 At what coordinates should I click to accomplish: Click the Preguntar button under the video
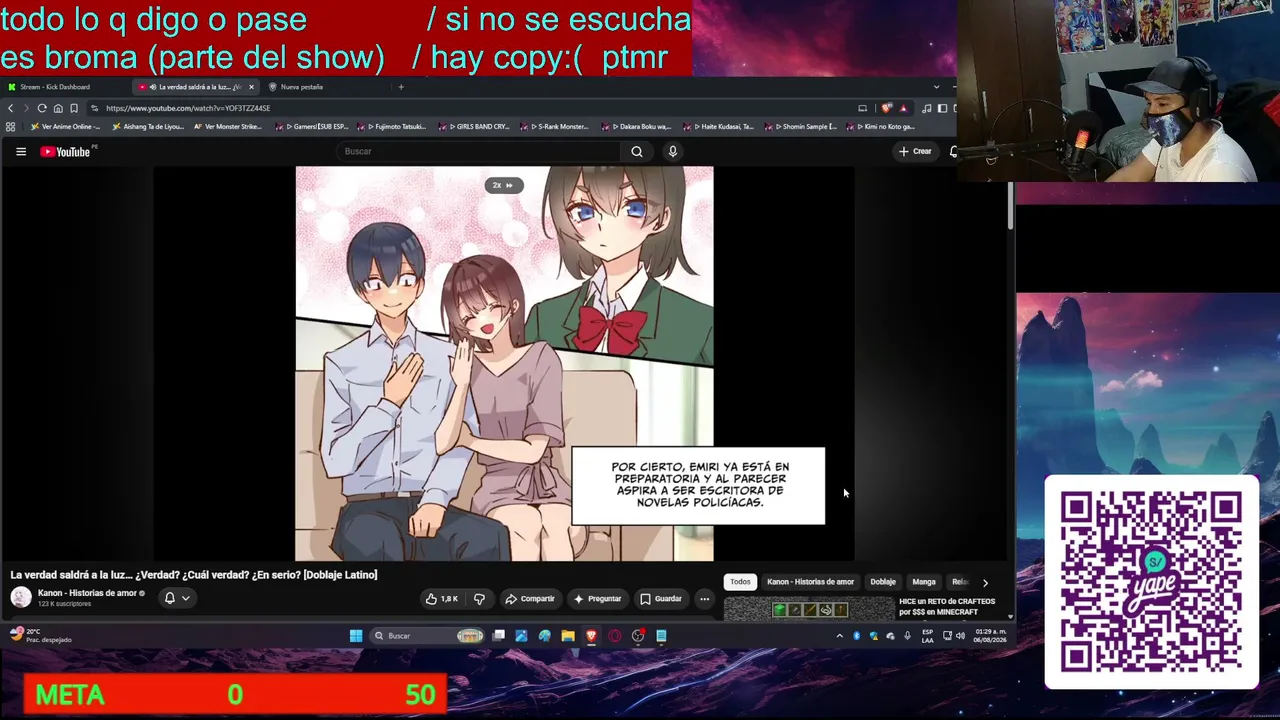(598, 599)
